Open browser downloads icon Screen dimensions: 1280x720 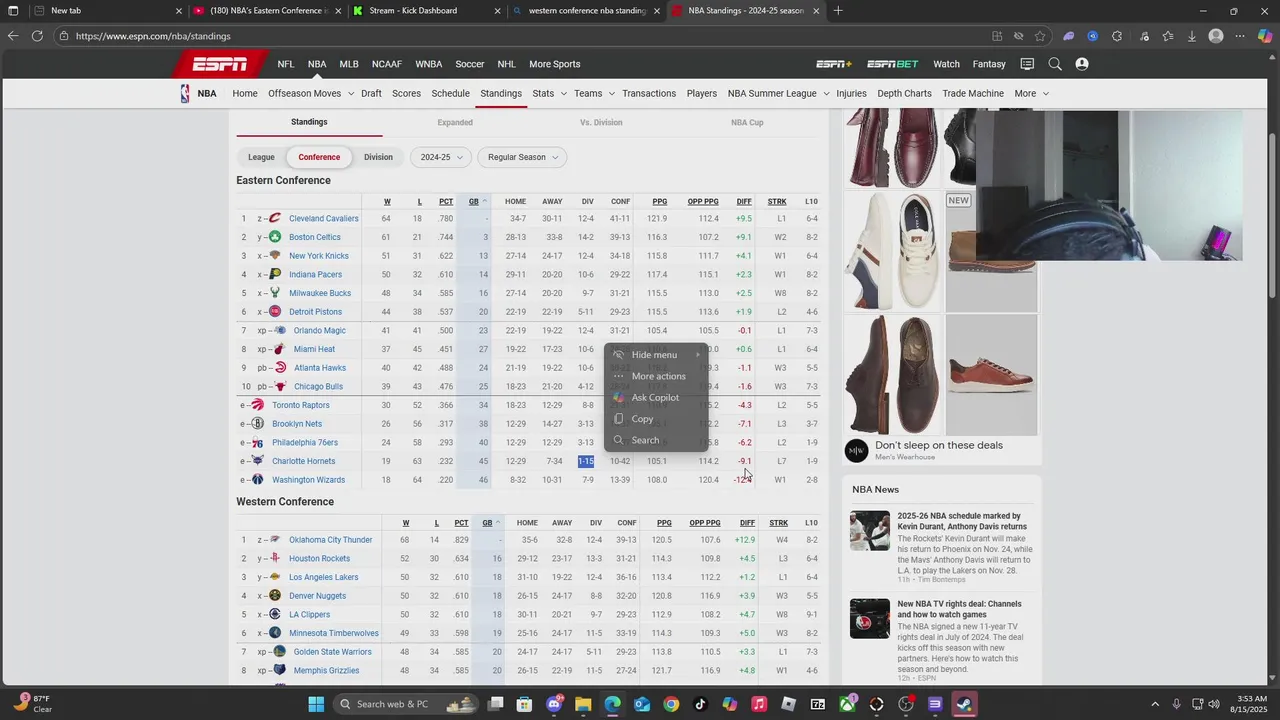click(x=1191, y=36)
